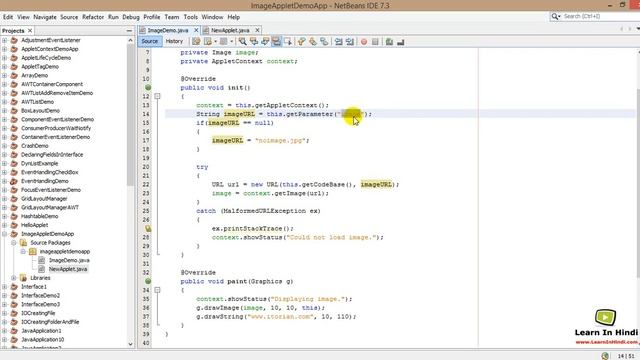The width and height of the screenshot is (640, 360).
Task: Open the Navigate menu
Action: point(45,17)
